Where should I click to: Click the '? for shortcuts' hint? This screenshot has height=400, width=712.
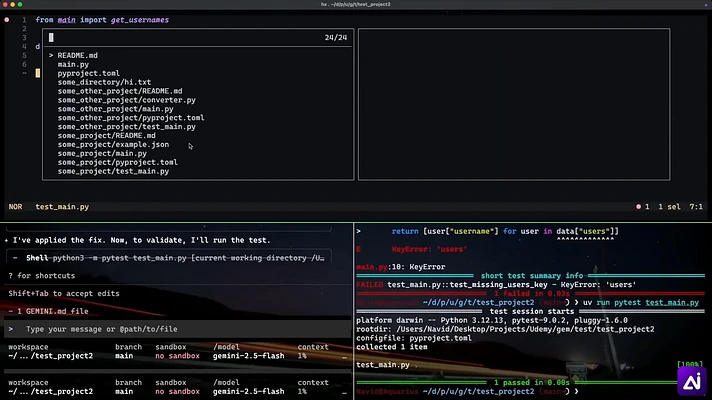point(42,276)
